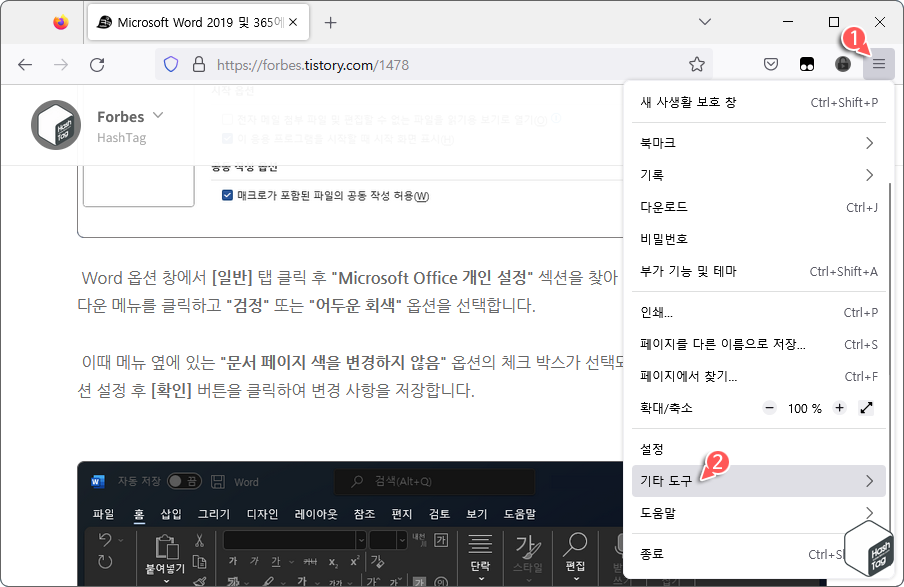Image resolution: width=904 pixels, height=587 pixels.
Task: Open 부가 기능 및 테마 add-ons
Action: pyautogui.click(x=759, y=272)
